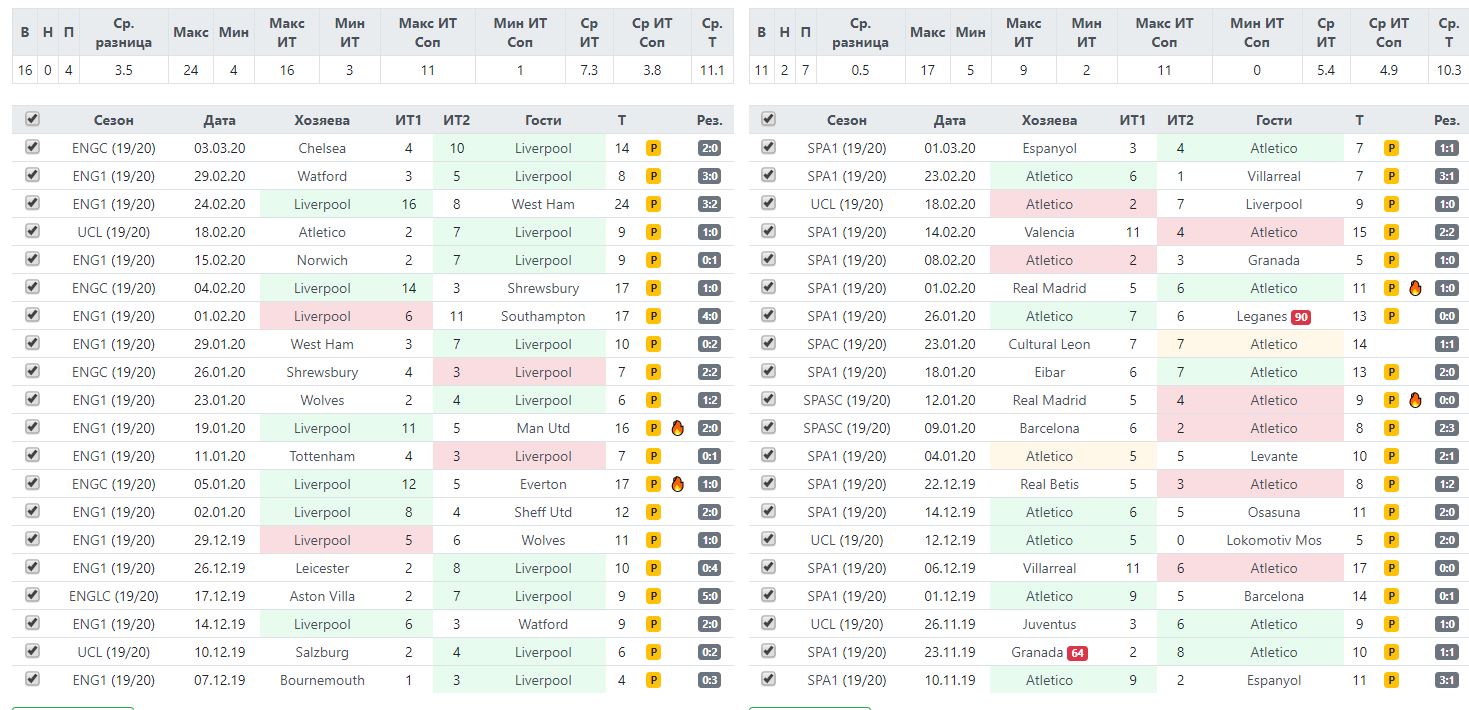This screenshot has height=710, width=1469.
Task: Toggle the select-all checkbox in Liverpool table header
Action: click(32, 119)
